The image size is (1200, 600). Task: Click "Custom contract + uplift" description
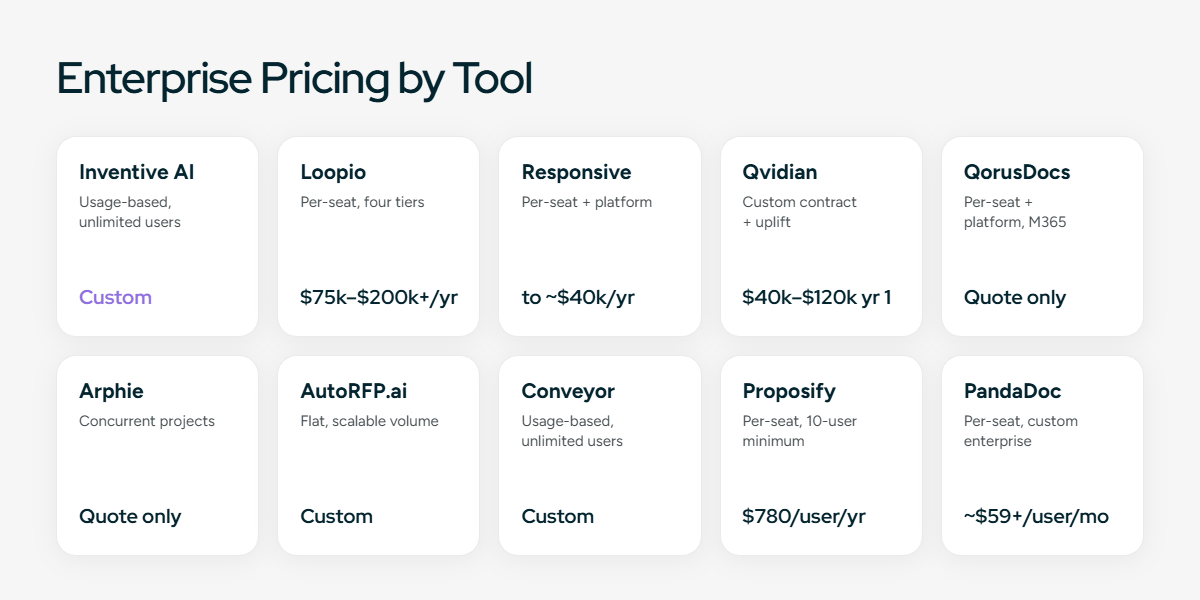[x=799, y=212]
